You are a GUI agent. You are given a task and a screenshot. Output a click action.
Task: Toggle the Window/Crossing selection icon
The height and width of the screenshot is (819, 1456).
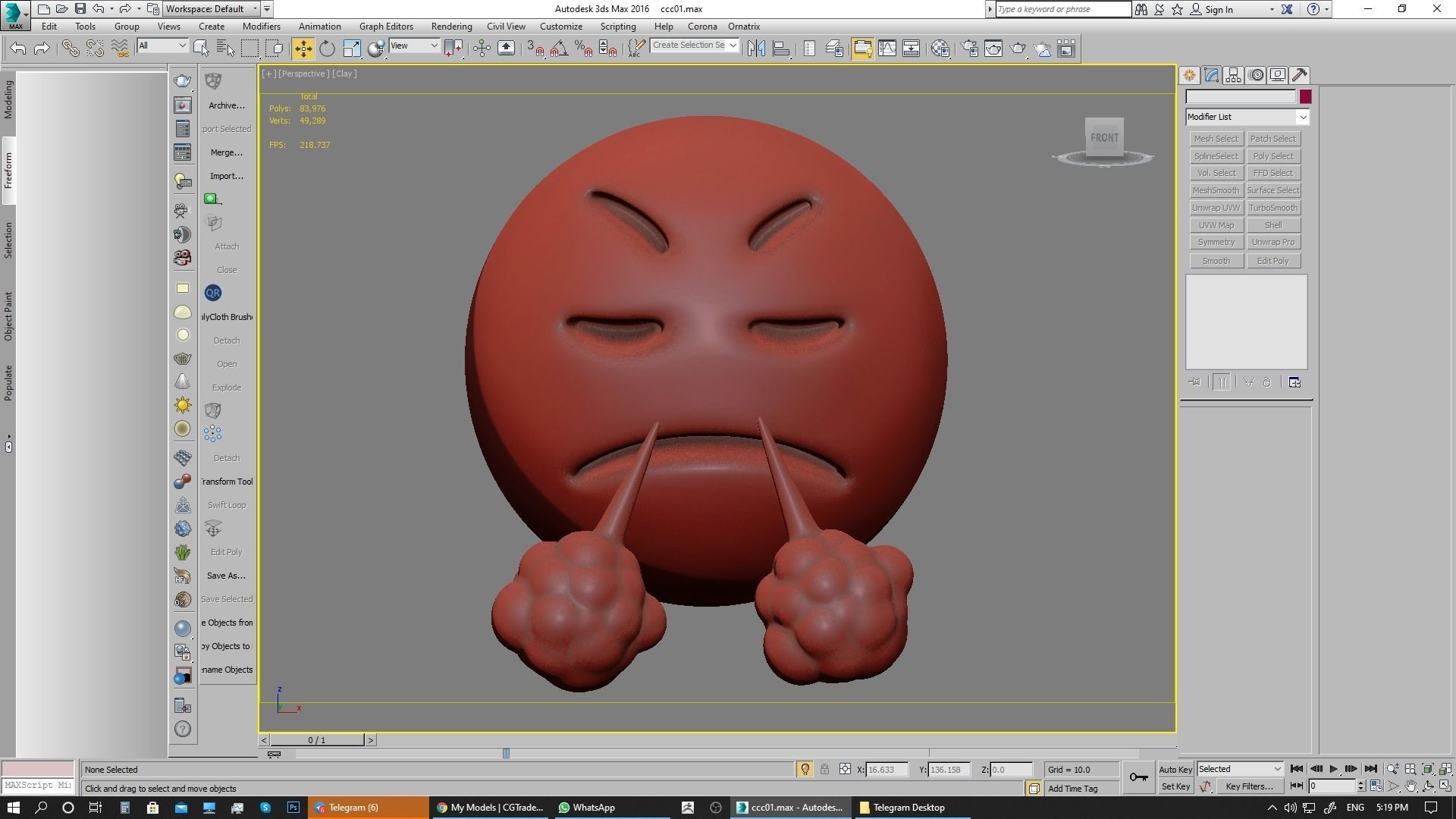(x=275, y=49)
